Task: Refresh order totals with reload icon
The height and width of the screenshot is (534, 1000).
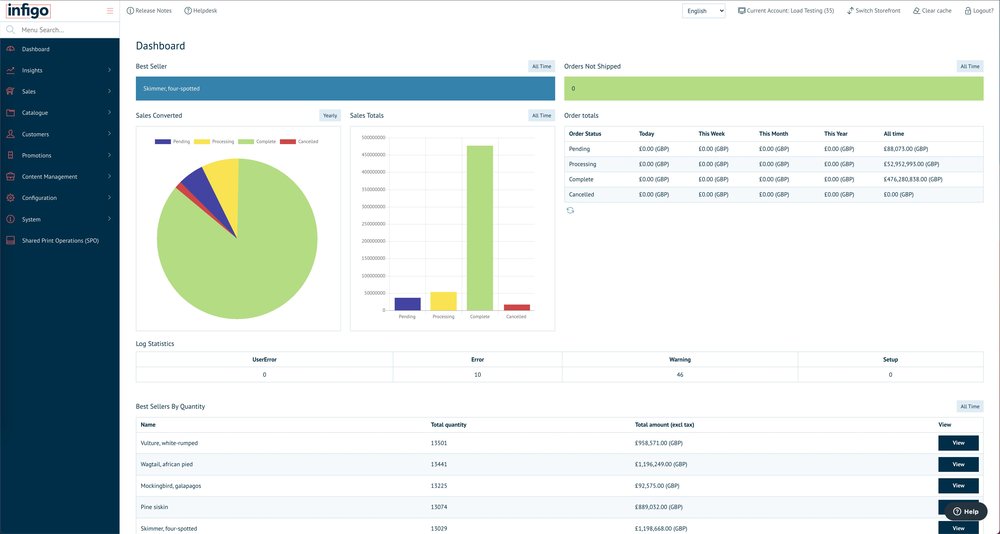Action: (570, 210)
